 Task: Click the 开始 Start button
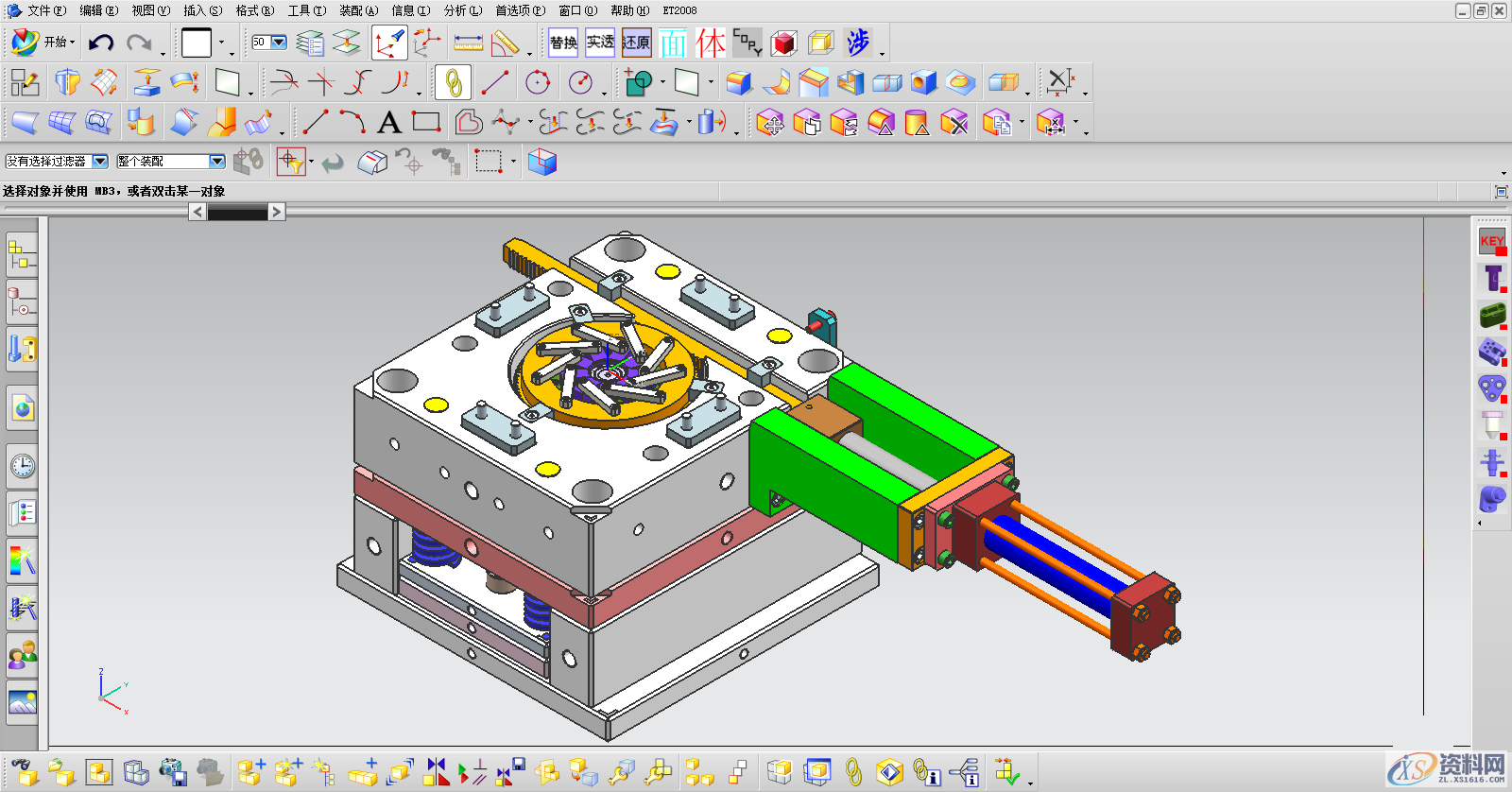click(43, 43)
